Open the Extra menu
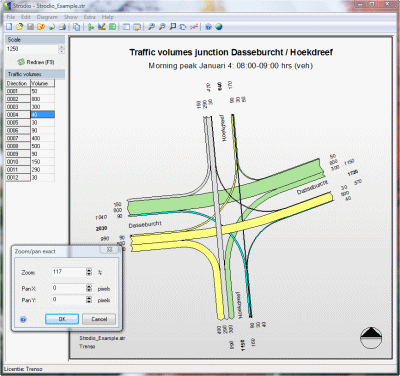Screen dimensions: 400x376 pyautogui.click(x=89, y=17)
